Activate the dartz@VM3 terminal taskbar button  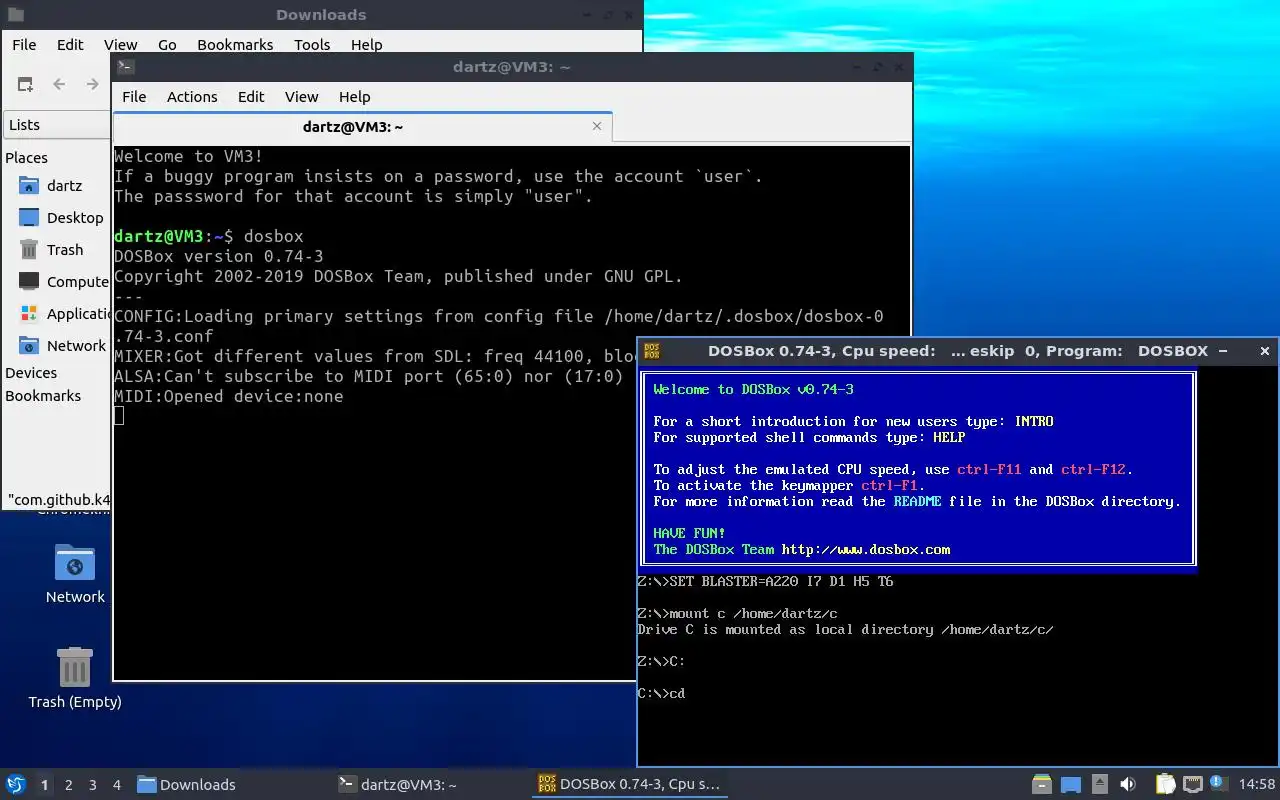pos(430,784)
